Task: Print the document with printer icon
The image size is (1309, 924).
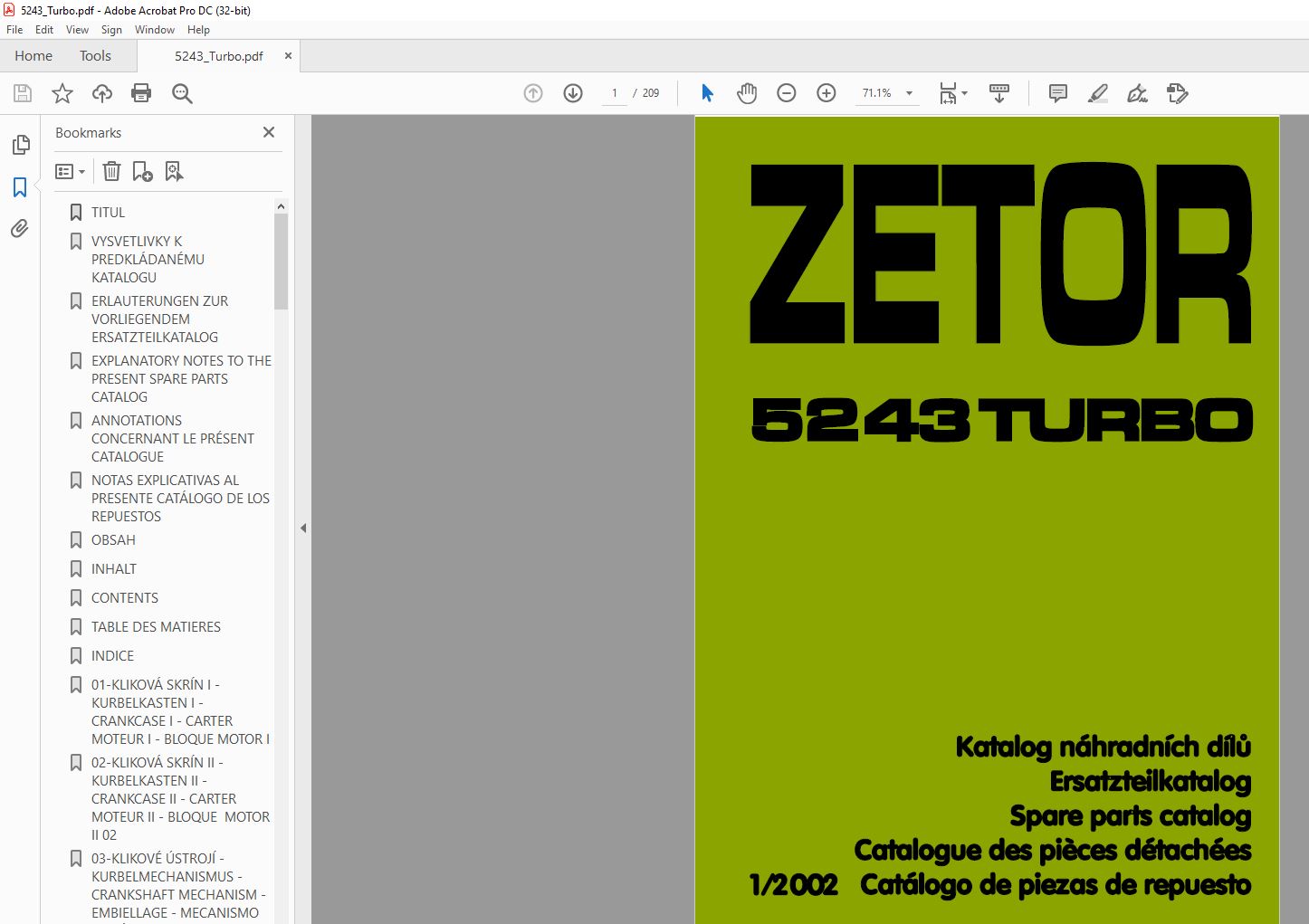Action: click(x=141, y=93)
